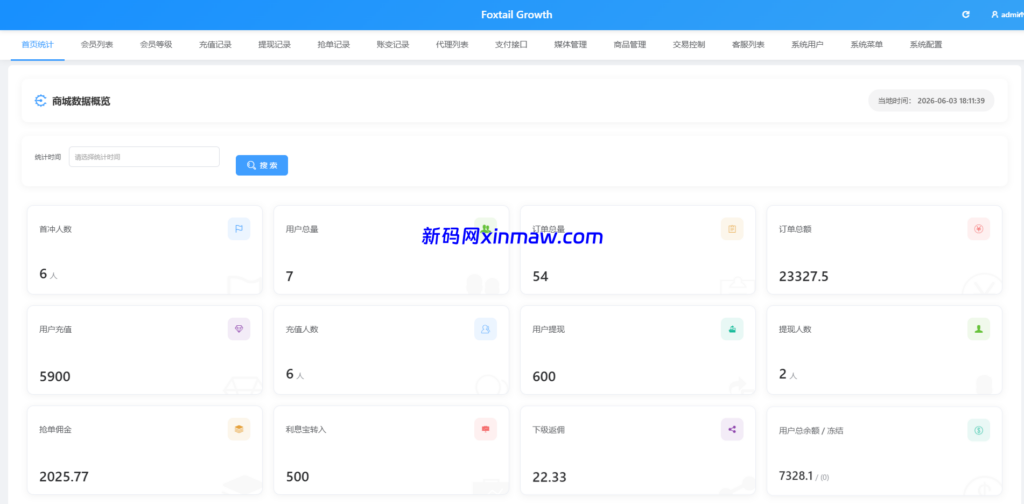This screenshot has height=504, width=1024.
Task: Open the 账变记录 tab
Action: [393, 45]
